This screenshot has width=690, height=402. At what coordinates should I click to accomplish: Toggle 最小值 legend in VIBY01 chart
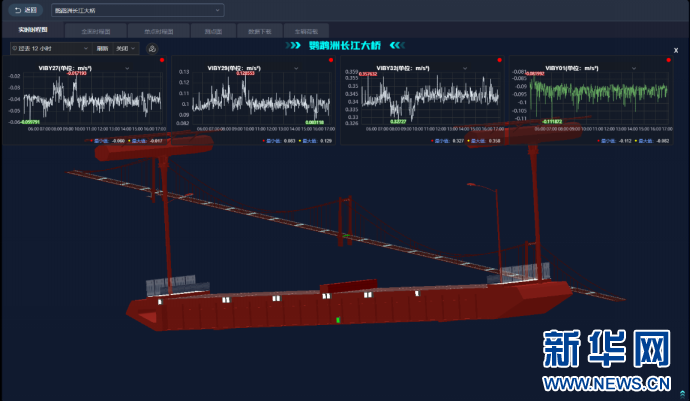coord(607,141)
